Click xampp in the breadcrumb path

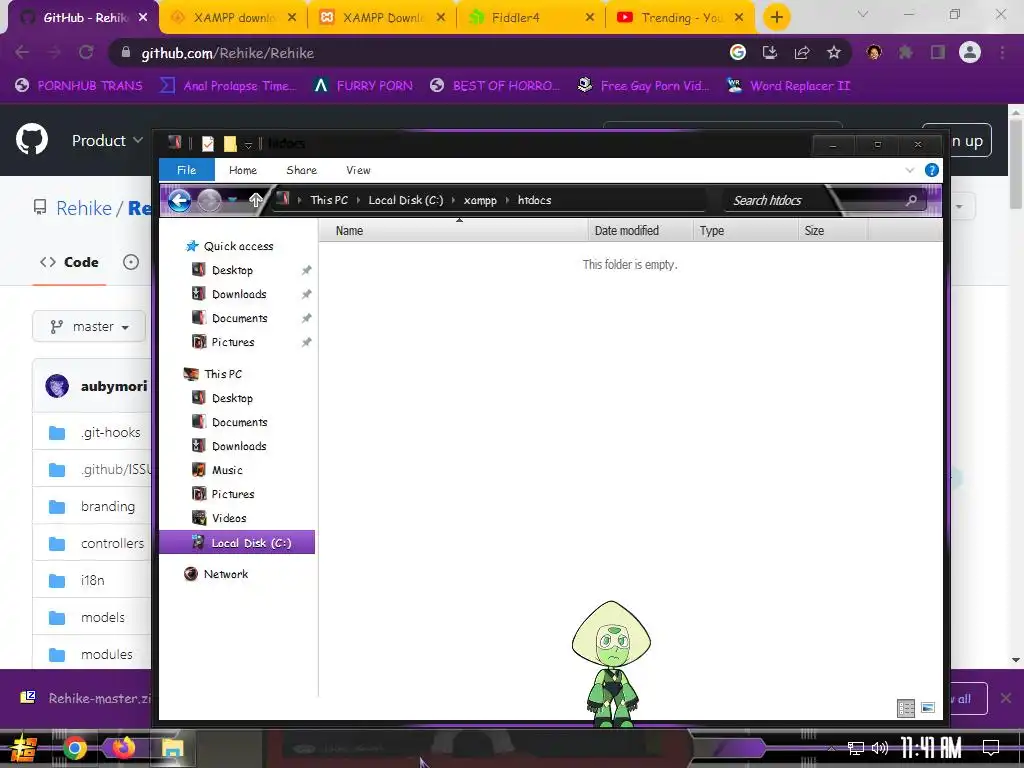480,200
